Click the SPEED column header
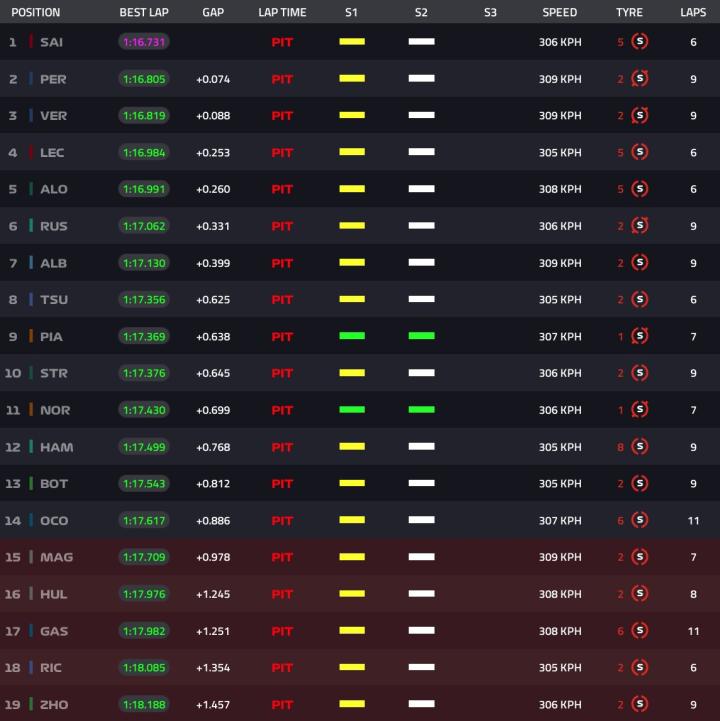This screenshot has height=721, width=720. point(559,13)
